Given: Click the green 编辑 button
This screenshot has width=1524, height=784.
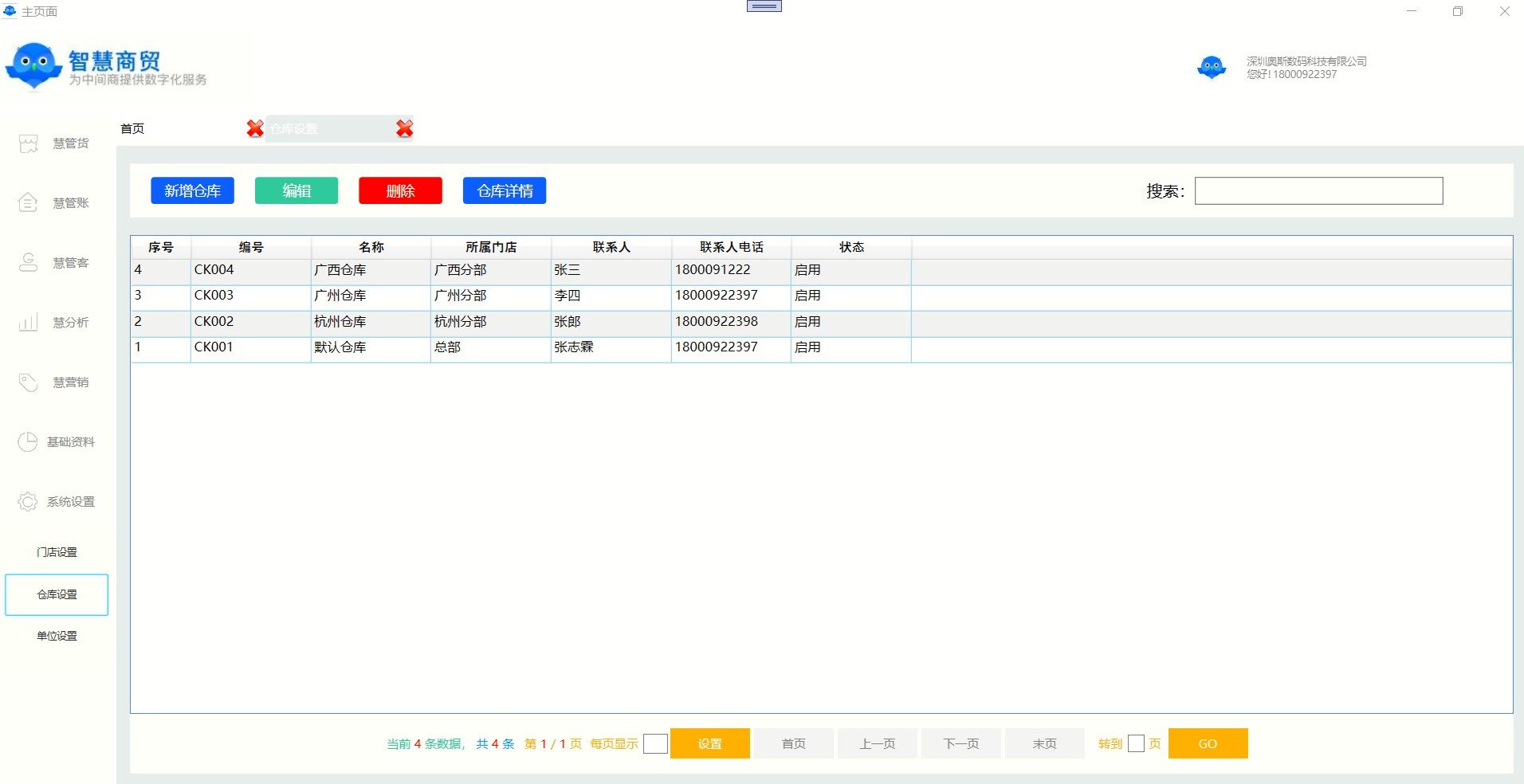Looking at the screenshot, I should (297, 190).
